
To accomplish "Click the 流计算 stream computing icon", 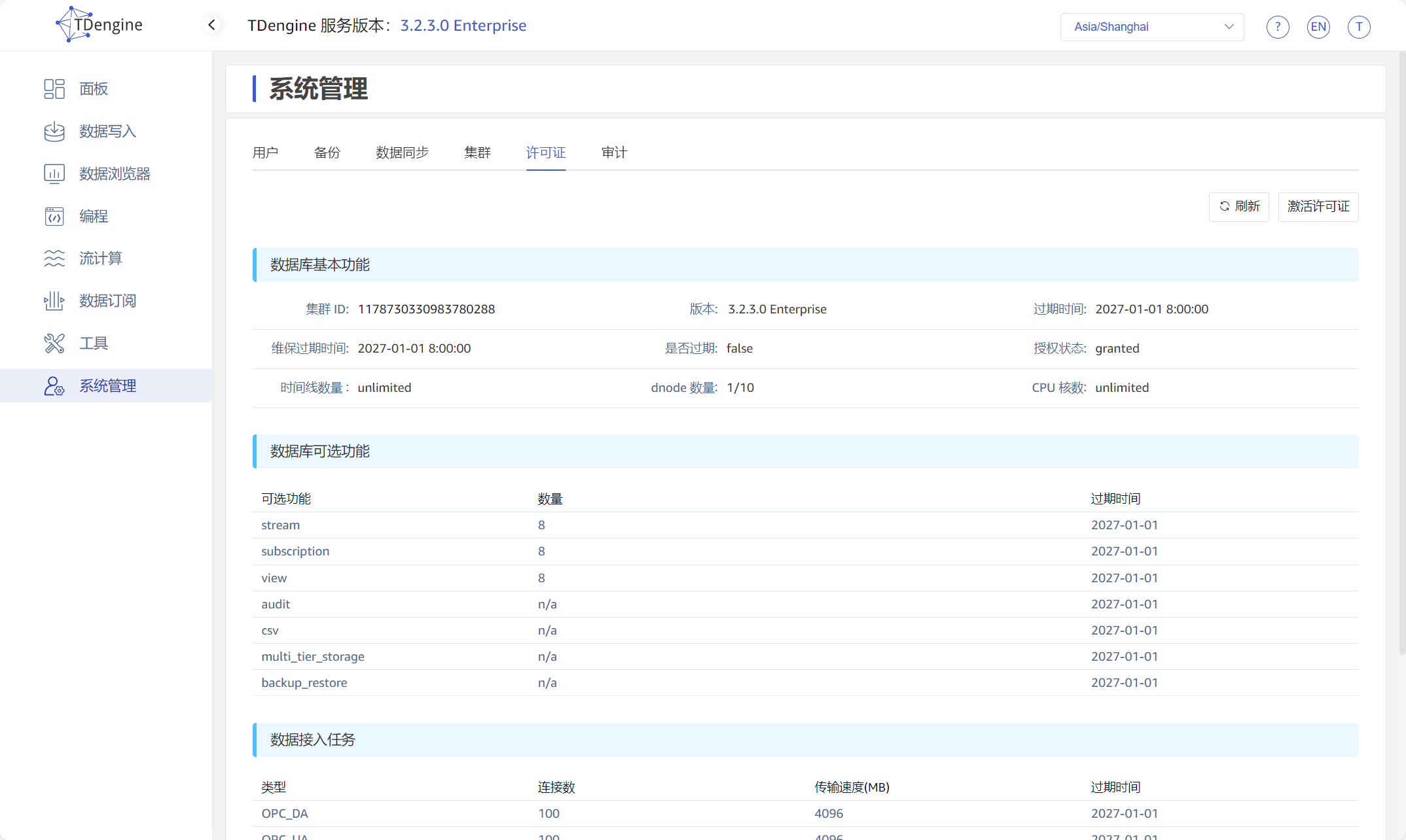I will coord(54,258).
